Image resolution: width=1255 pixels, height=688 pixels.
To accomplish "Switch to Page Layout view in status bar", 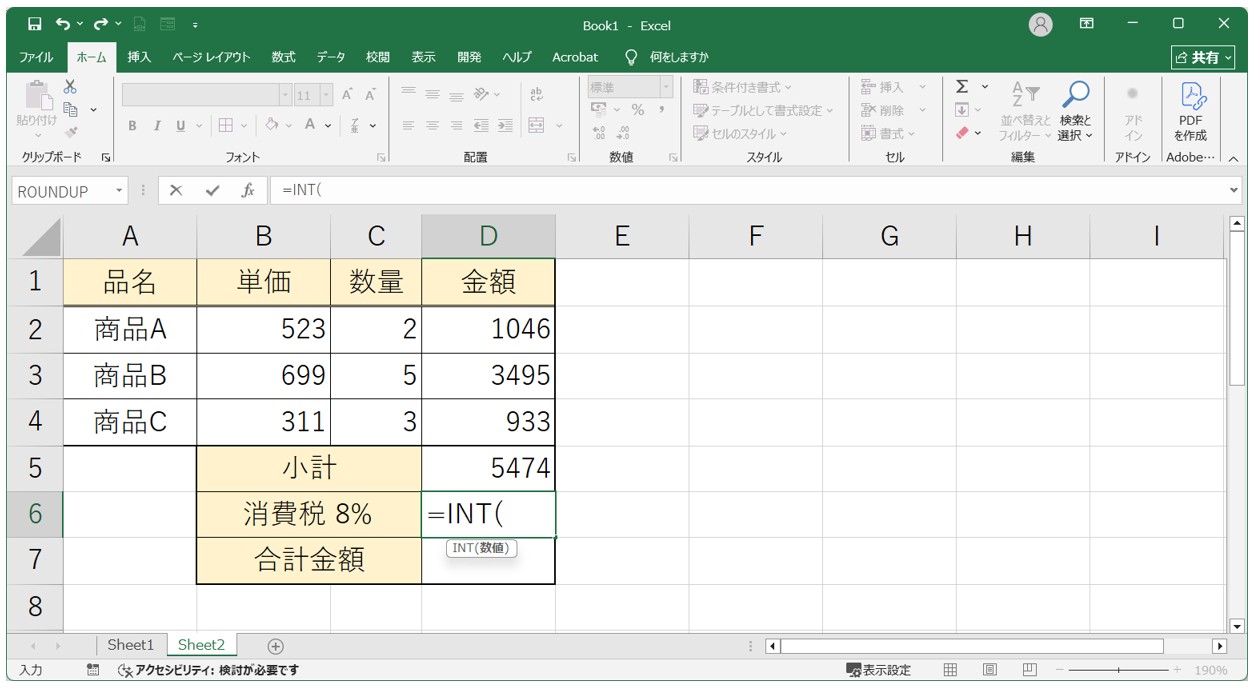I will point(990,670).
